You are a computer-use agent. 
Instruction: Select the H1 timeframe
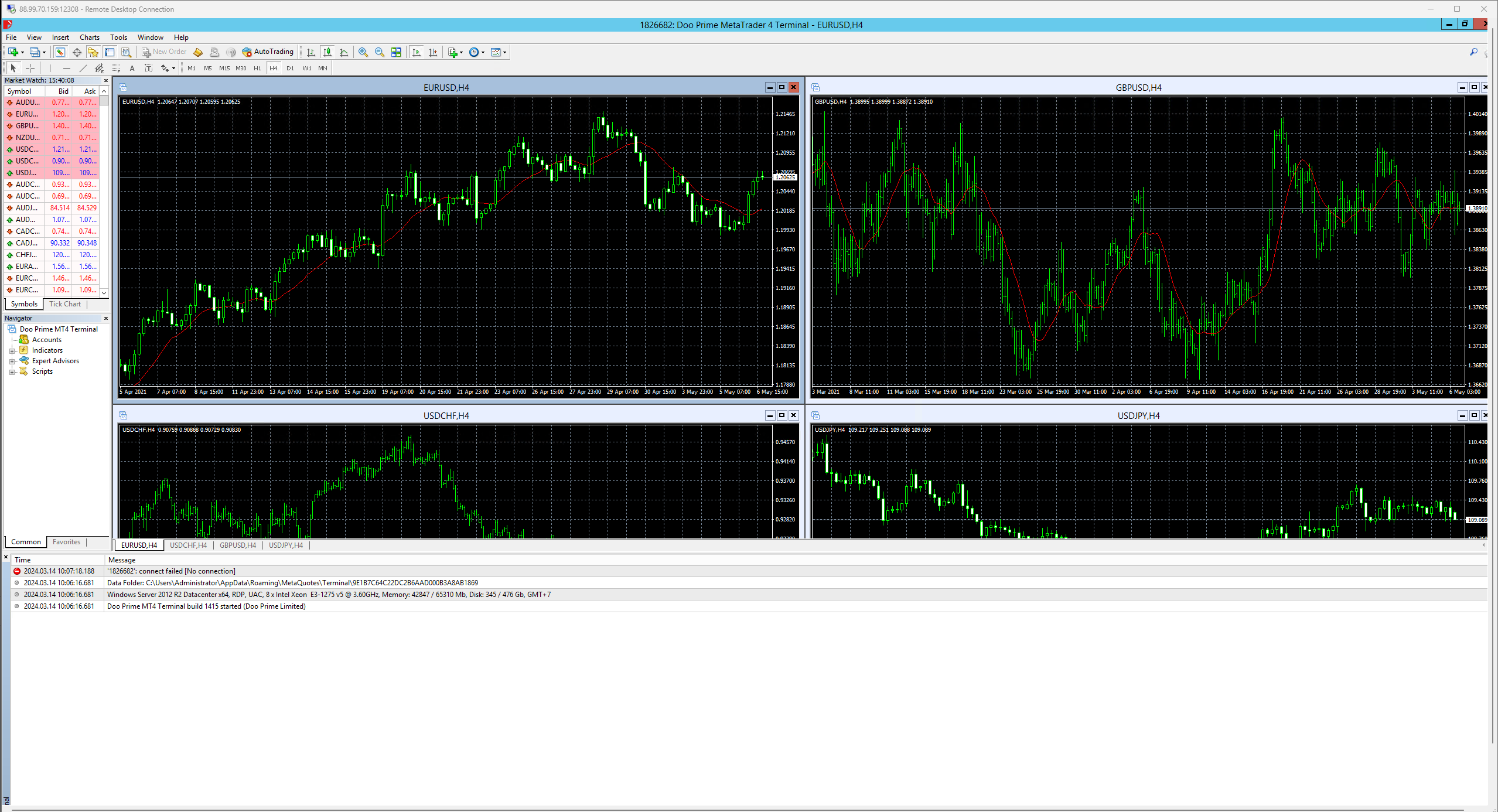(257, 69)
